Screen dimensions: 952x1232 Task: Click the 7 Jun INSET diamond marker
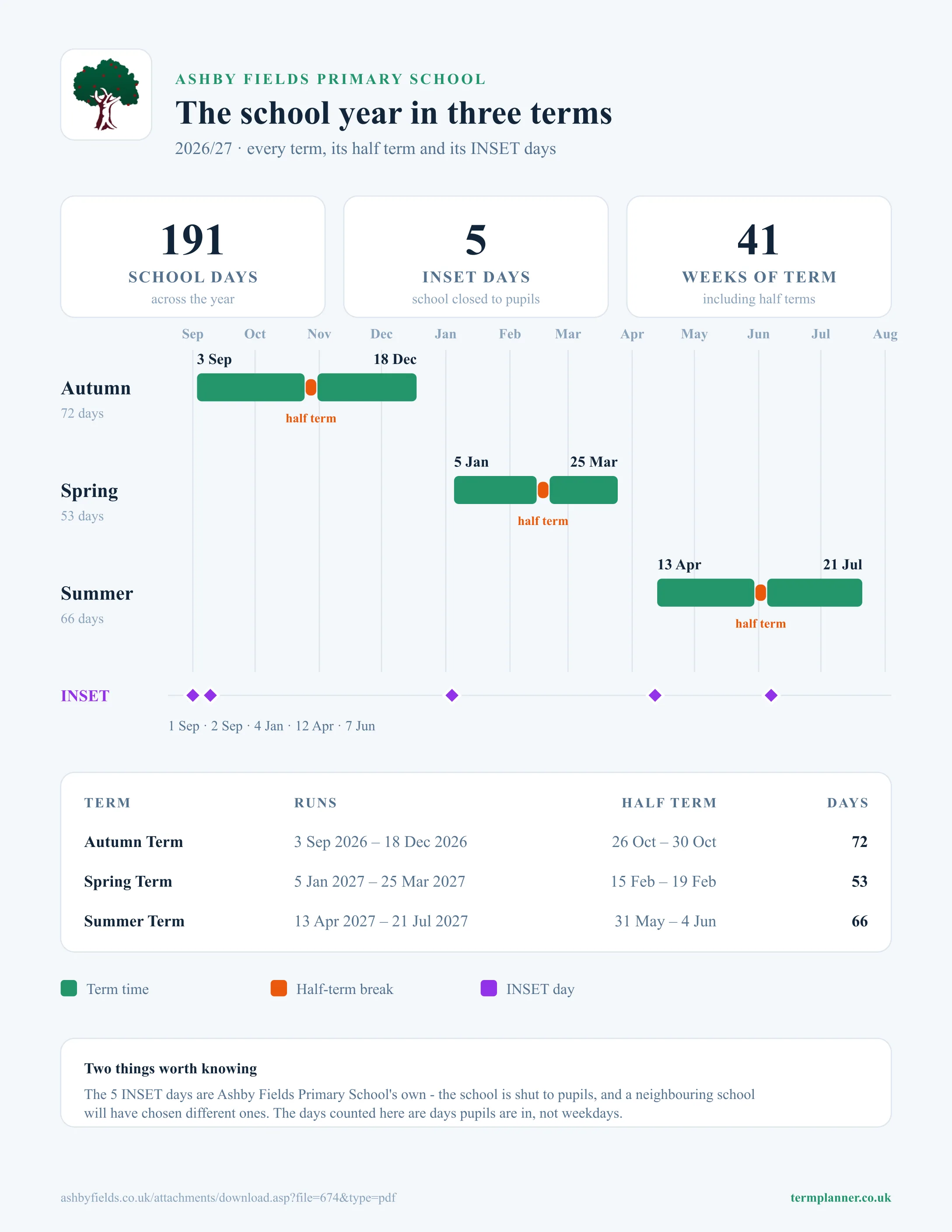click(x=771, y=695)
